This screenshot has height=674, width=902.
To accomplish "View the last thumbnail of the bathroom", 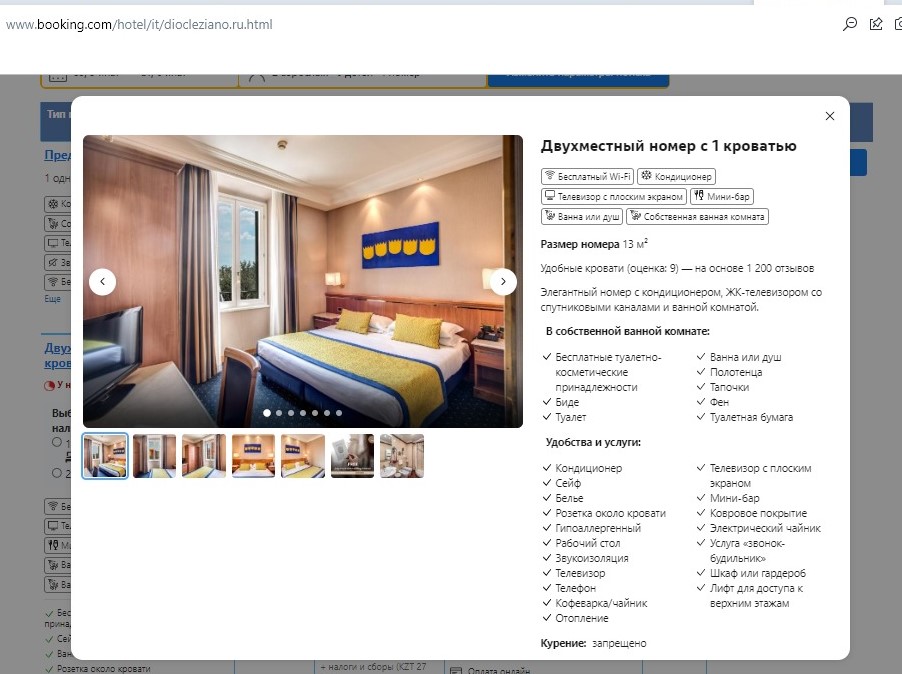I will click(x=402, y=456).
